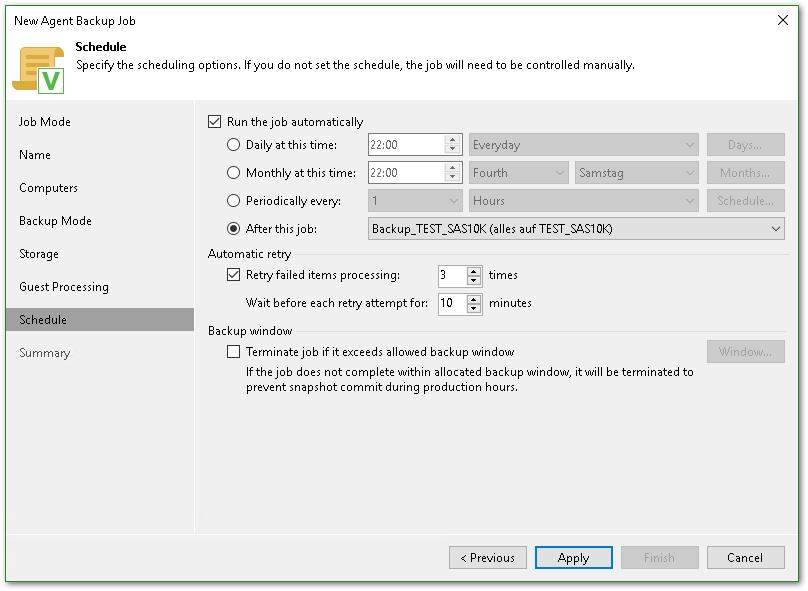Image resolution: width=808 pixels, height=591 pixels.
Task: Go back with the Previous button
Action: 487,558
